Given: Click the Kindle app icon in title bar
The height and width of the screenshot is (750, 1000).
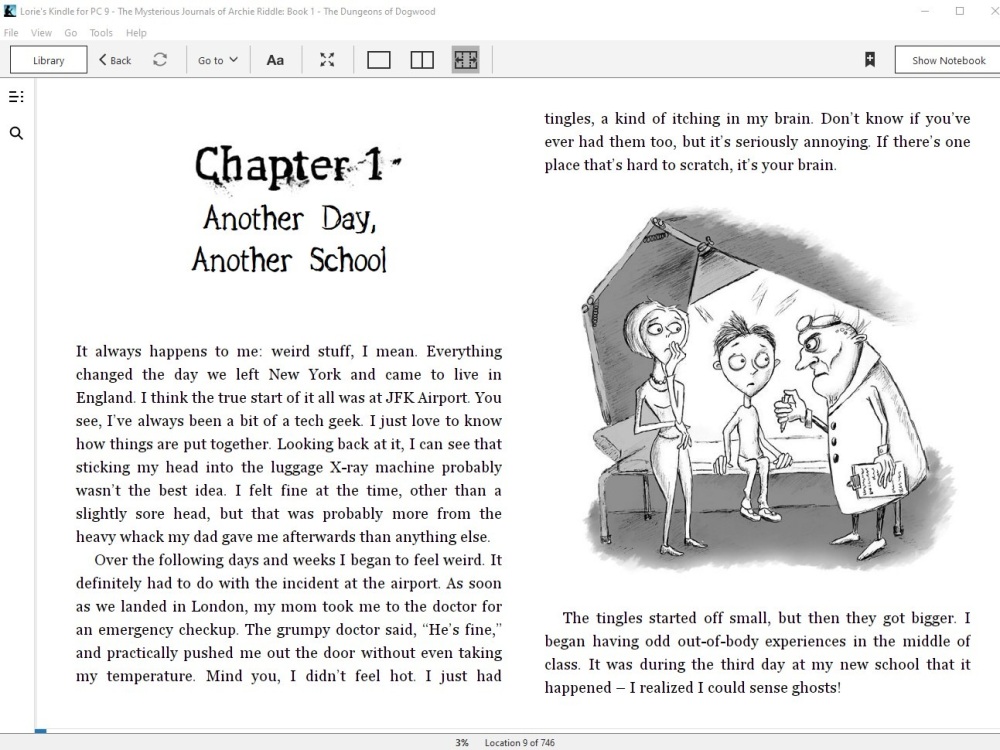Looking at the screenshot, I should tap(10, 11).
